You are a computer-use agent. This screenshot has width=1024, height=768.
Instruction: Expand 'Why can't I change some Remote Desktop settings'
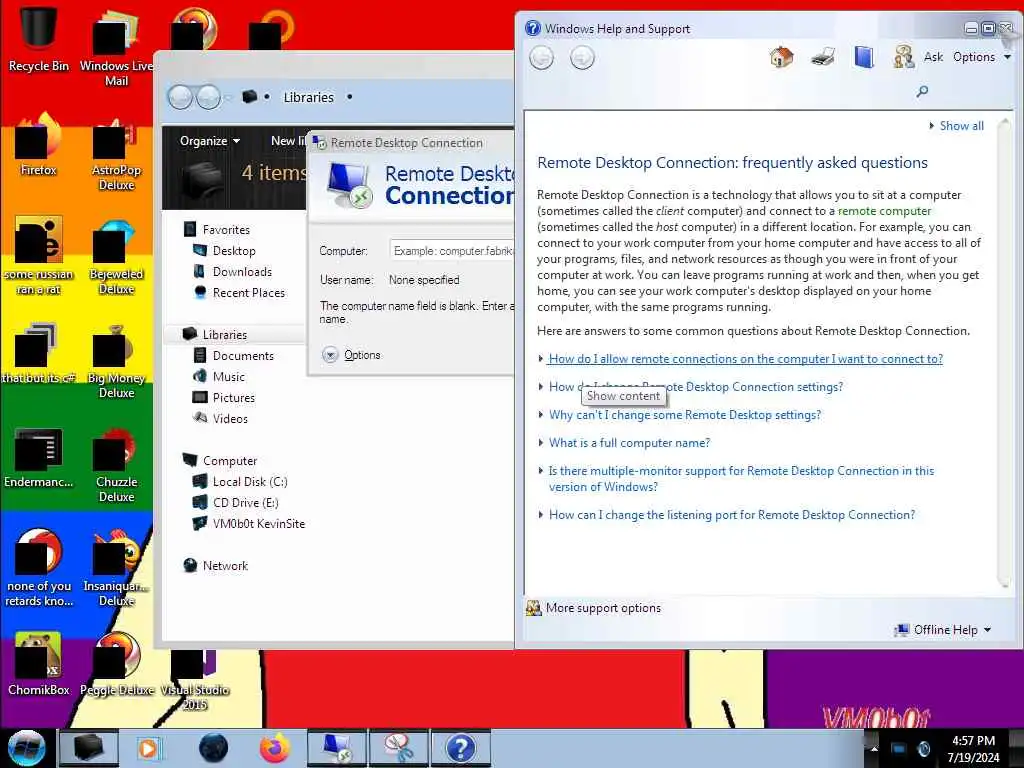pyautogui.click(x=684, y=415)
